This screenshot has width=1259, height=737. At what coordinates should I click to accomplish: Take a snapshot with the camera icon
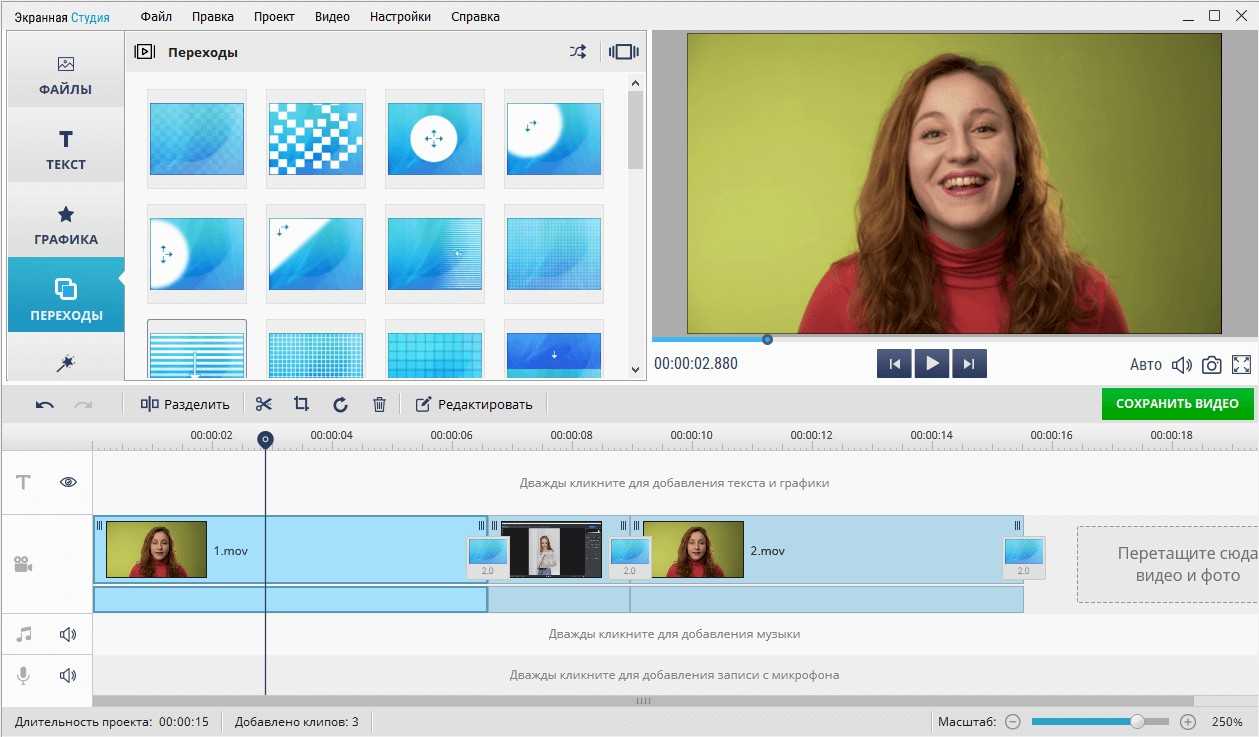(1211, 365)
